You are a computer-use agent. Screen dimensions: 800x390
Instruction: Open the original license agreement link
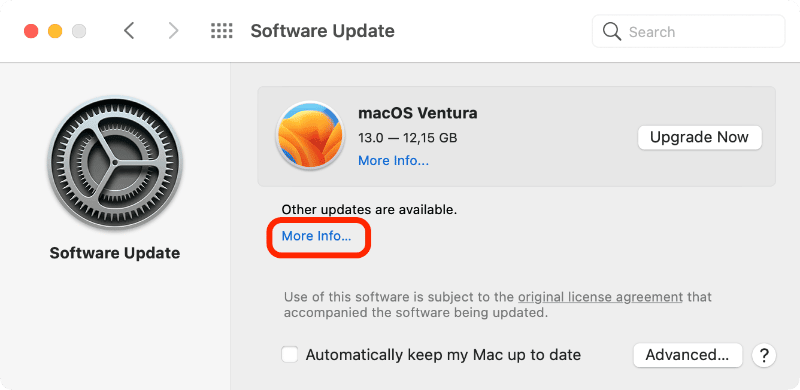(600, 297)
